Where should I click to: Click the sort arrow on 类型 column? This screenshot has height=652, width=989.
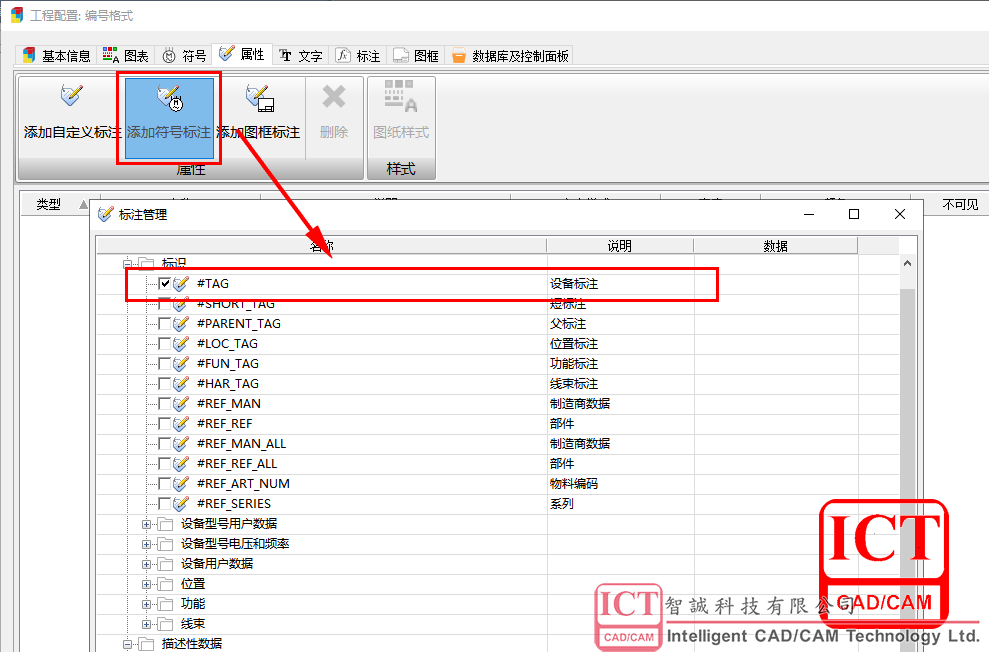click(x=83, y=204)
